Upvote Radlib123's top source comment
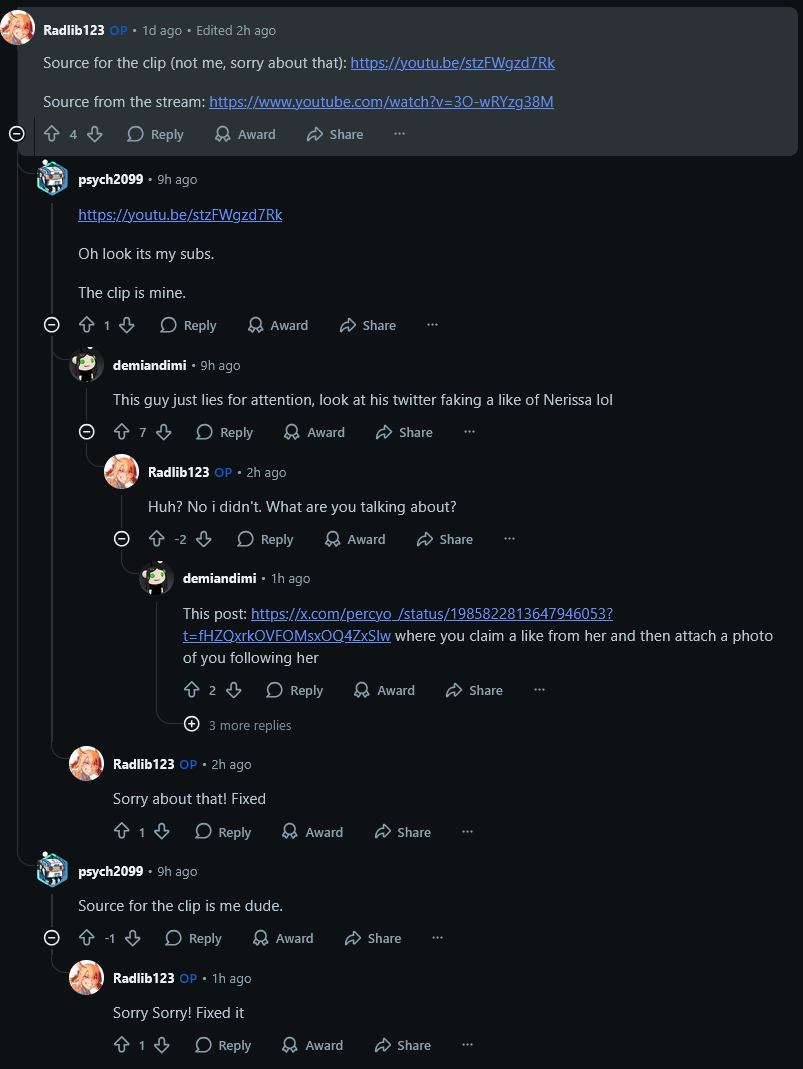 coord(52,134)
